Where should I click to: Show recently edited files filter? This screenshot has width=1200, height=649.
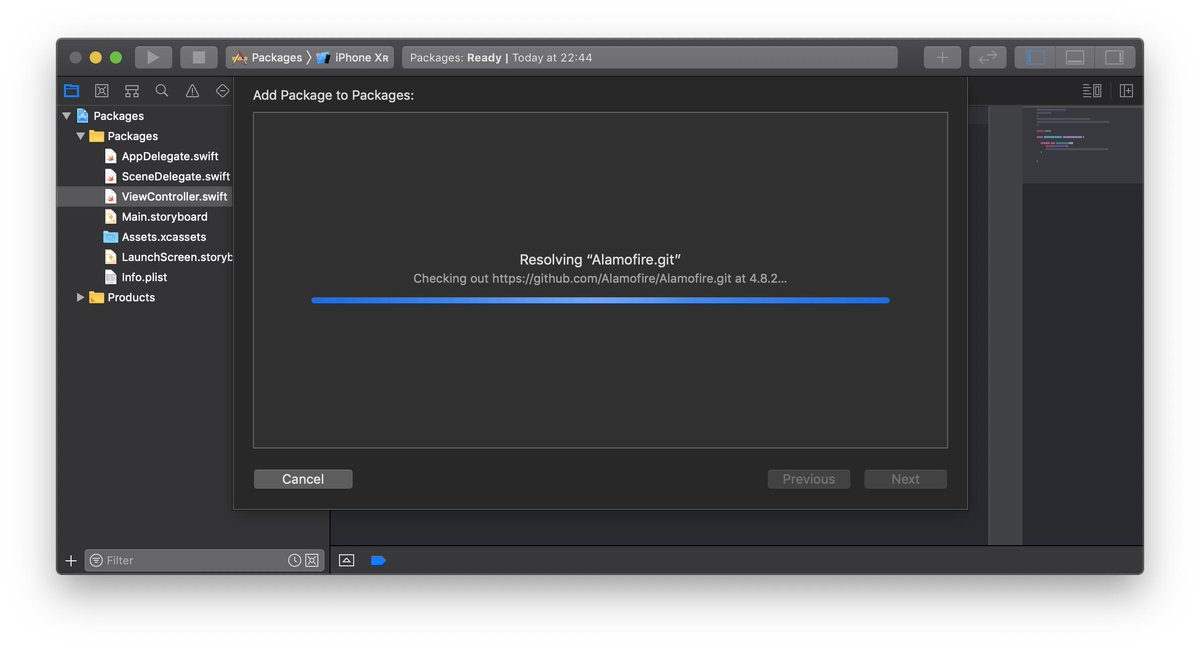tap(294, 561)
